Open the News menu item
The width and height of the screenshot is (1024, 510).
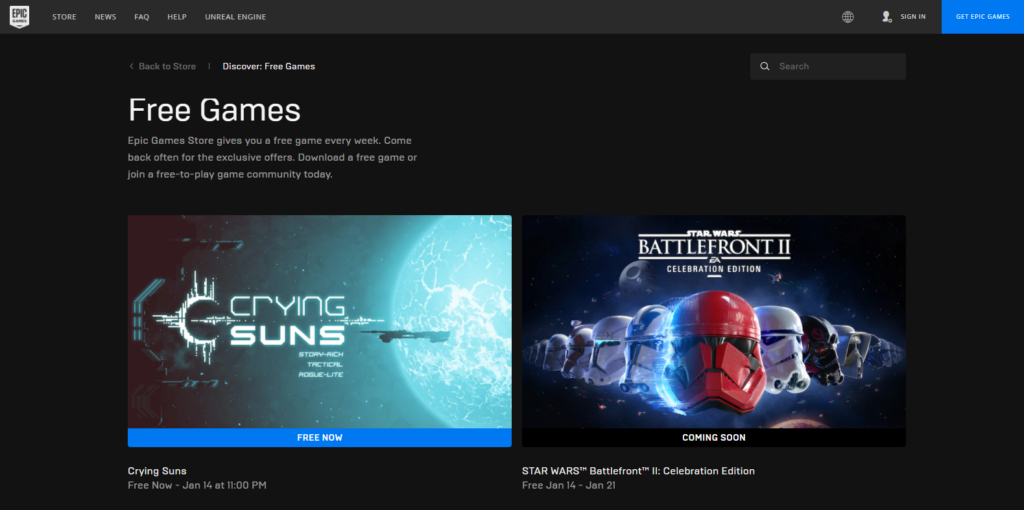(x=105, y=17)
